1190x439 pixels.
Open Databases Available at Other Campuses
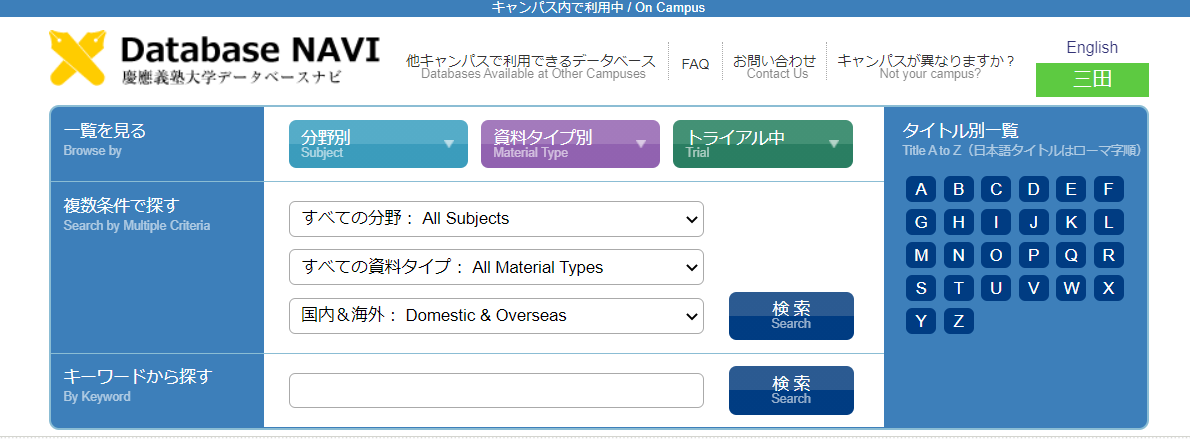pyautogui.click(x=531, y=66)
